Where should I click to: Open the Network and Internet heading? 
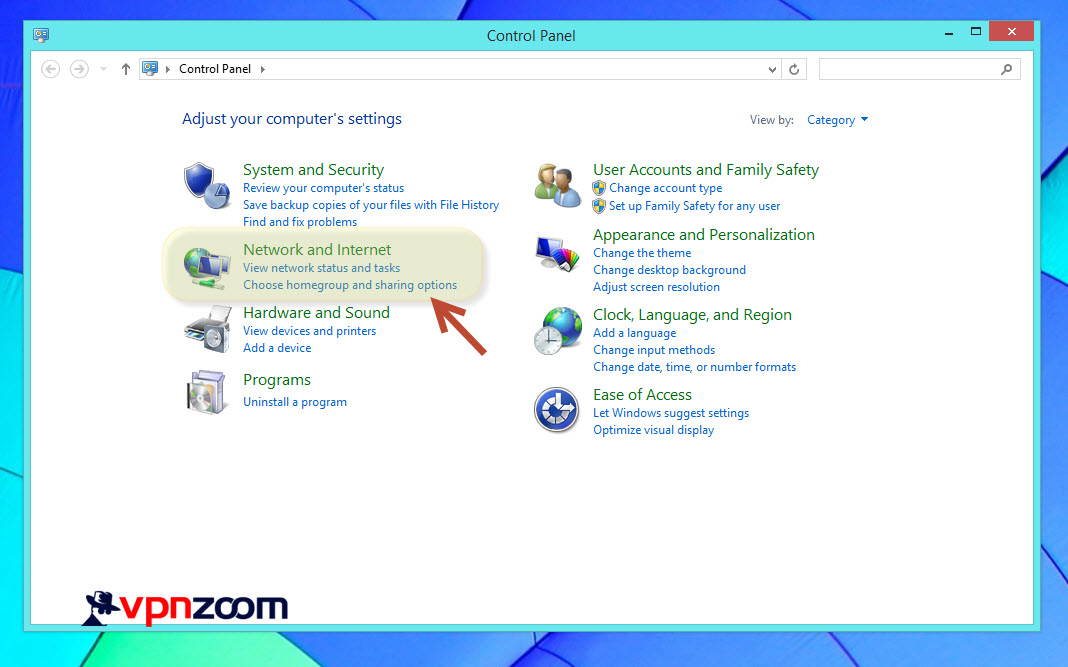[317, 250]
